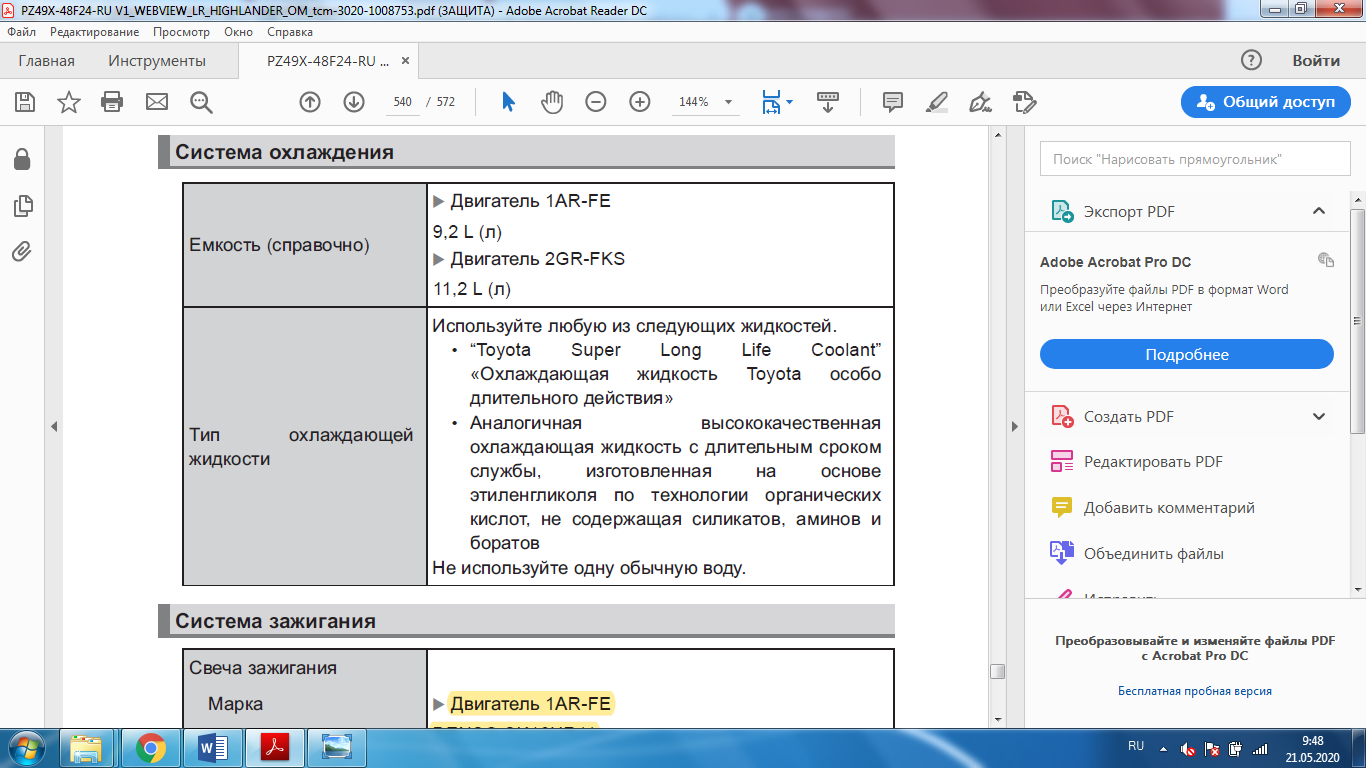Click the Подробнее button
The image size is (1366, 768).
pyautogui.click(x=1187, y=355)
